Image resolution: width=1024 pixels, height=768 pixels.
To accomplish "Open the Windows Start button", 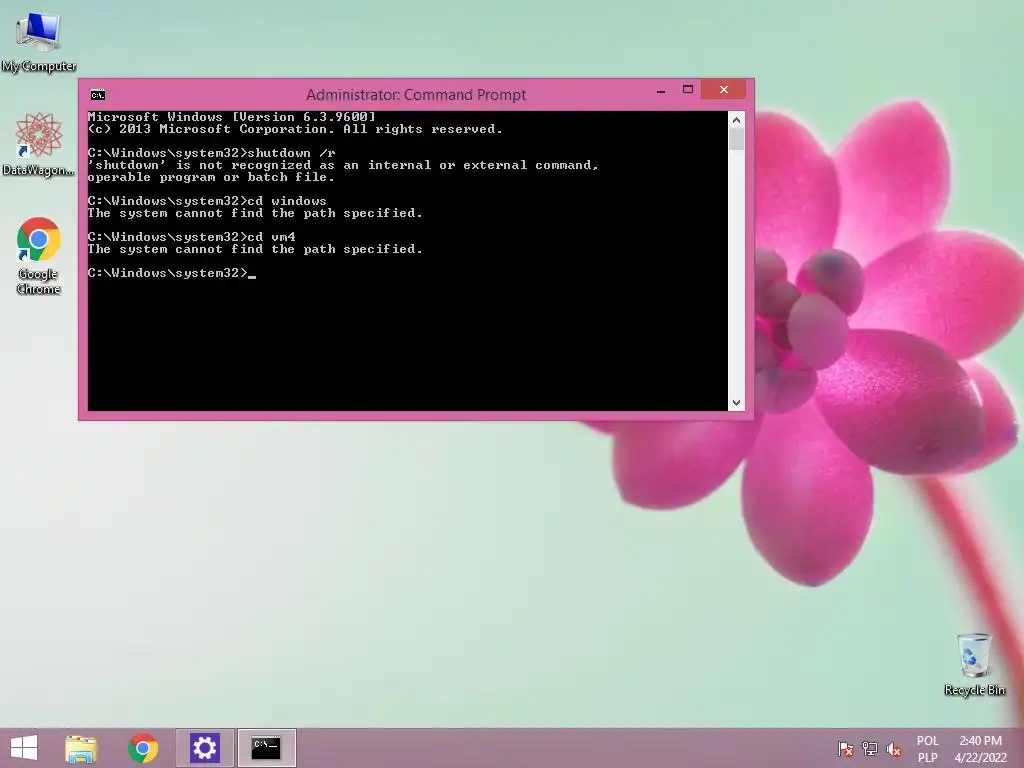I will pyautogui.click(x=24, y=748).
